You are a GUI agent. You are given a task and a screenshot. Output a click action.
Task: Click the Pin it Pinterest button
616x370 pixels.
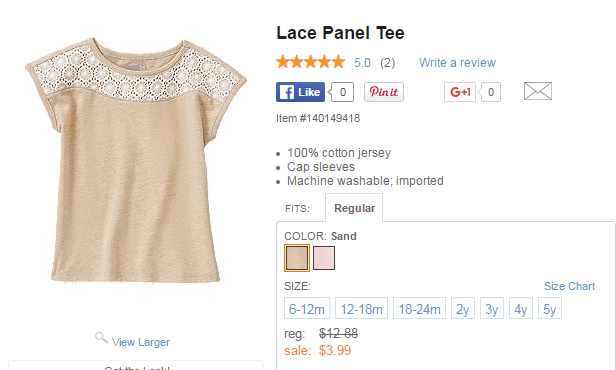click(x=383, y=92)
